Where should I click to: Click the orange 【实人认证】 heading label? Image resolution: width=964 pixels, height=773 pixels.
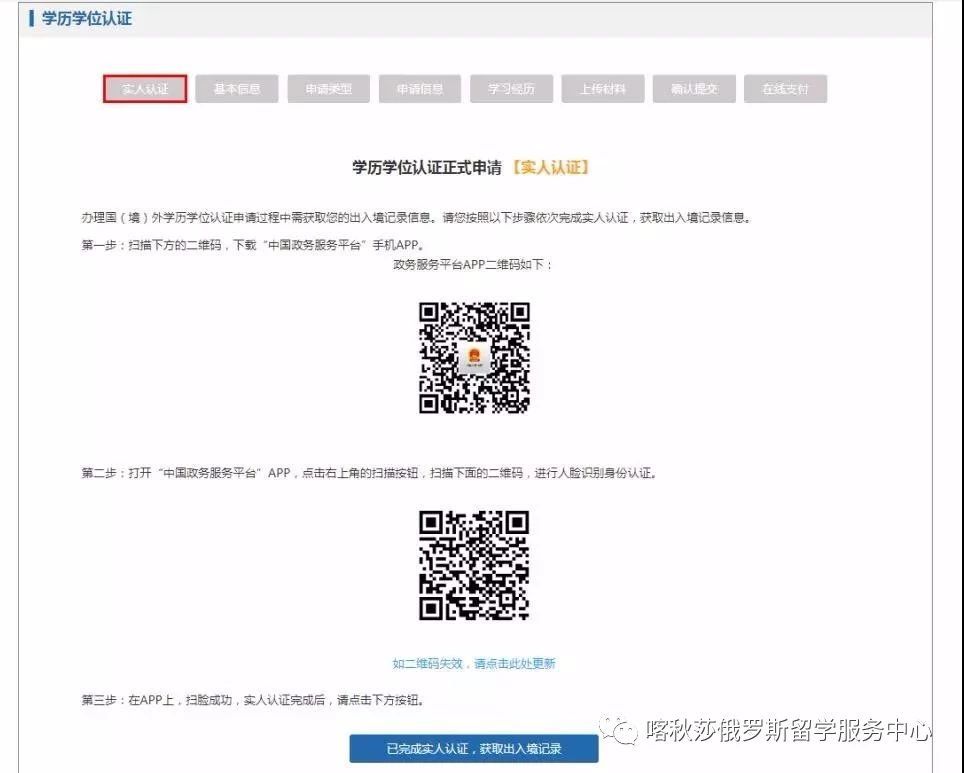[551, 167]
